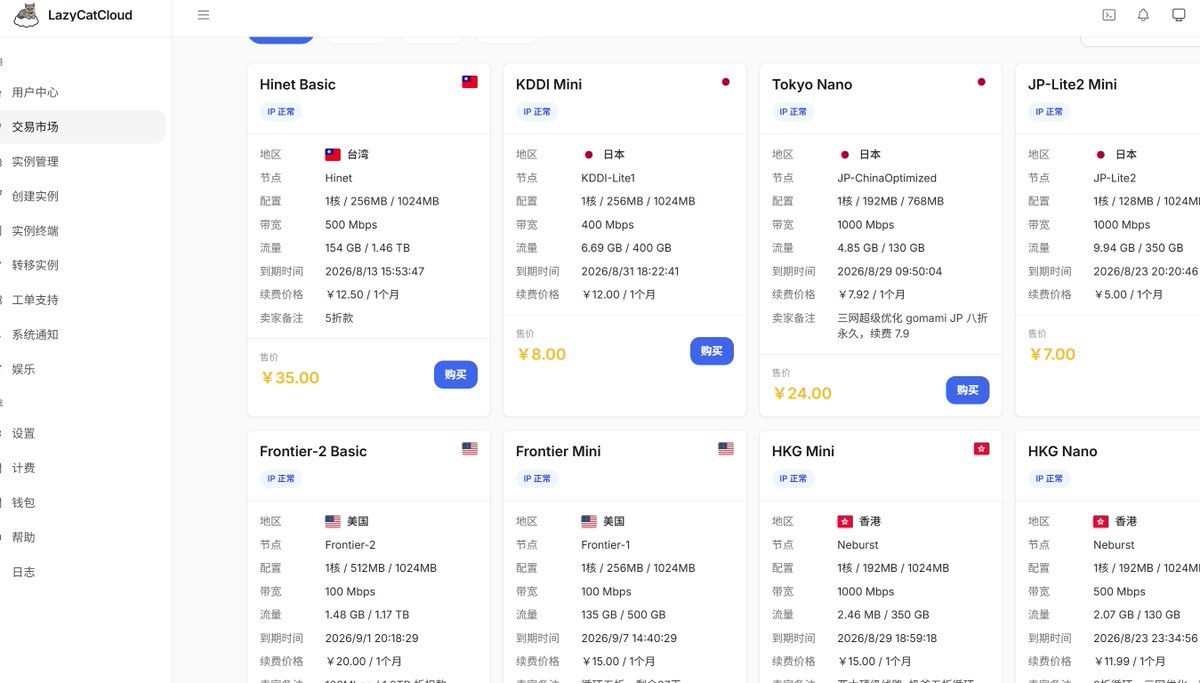Buy the KDDI Mini instance
Screen dimensions: 1200x683
[x=712, y=351]
